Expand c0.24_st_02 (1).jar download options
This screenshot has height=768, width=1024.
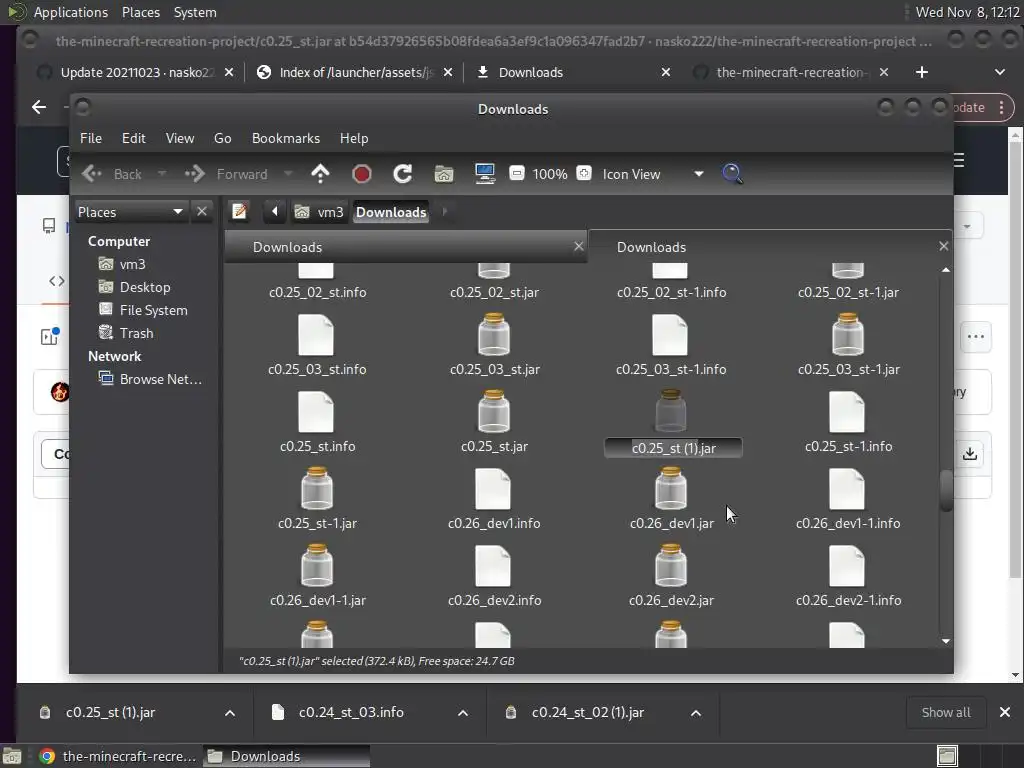[696, 712]
